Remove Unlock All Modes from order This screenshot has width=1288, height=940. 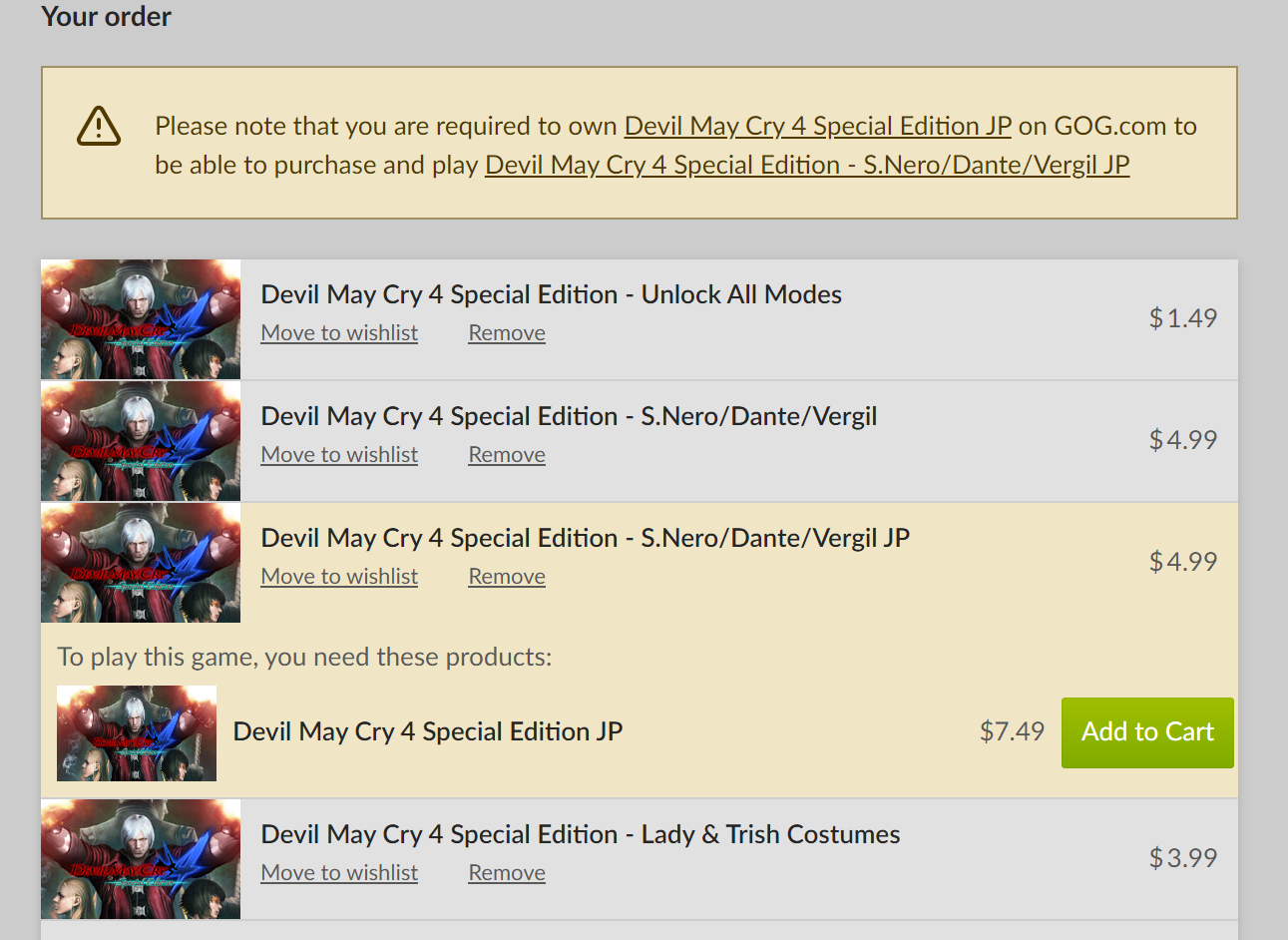[507, 333]
